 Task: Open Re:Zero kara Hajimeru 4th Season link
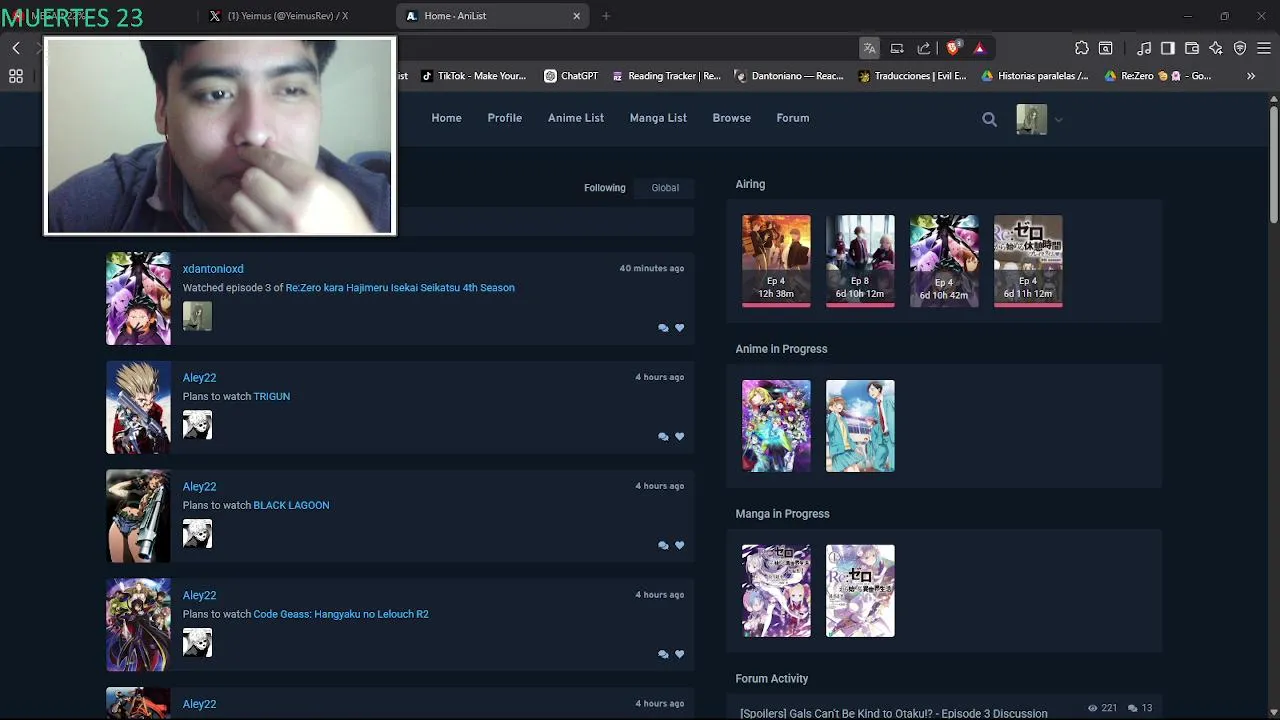(400, 288)
